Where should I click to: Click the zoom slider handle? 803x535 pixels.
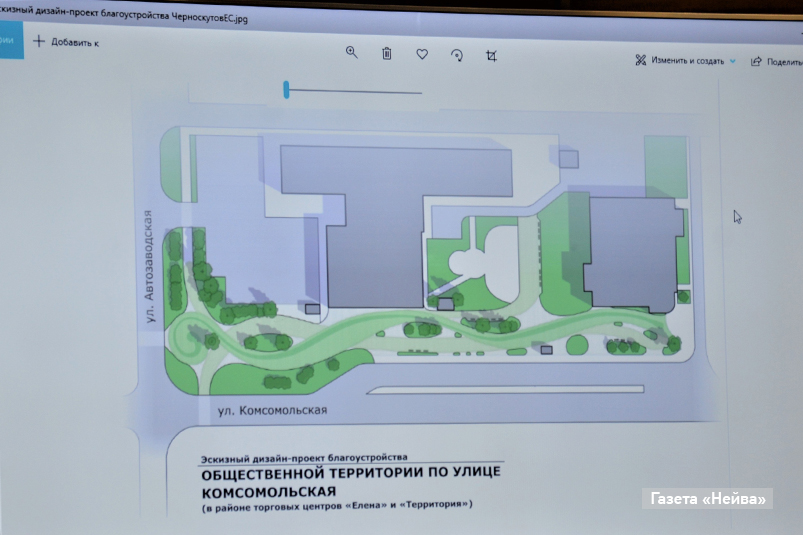pos(286,90)
